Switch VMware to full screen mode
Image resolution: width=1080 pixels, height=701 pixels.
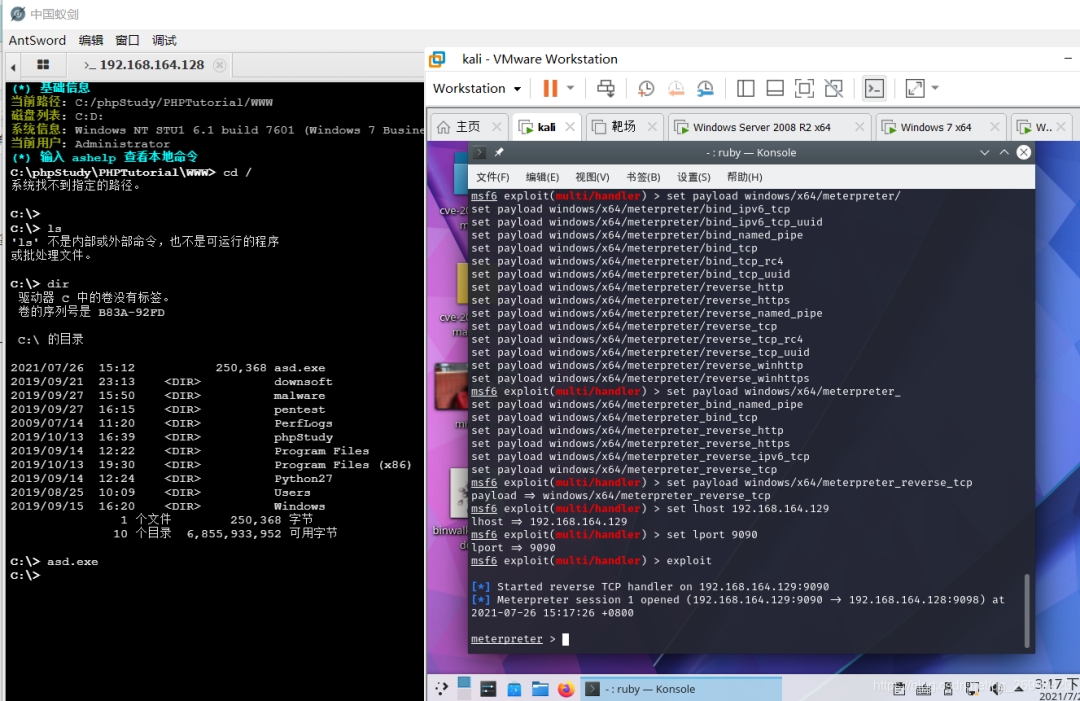click(x=804, y=88)
